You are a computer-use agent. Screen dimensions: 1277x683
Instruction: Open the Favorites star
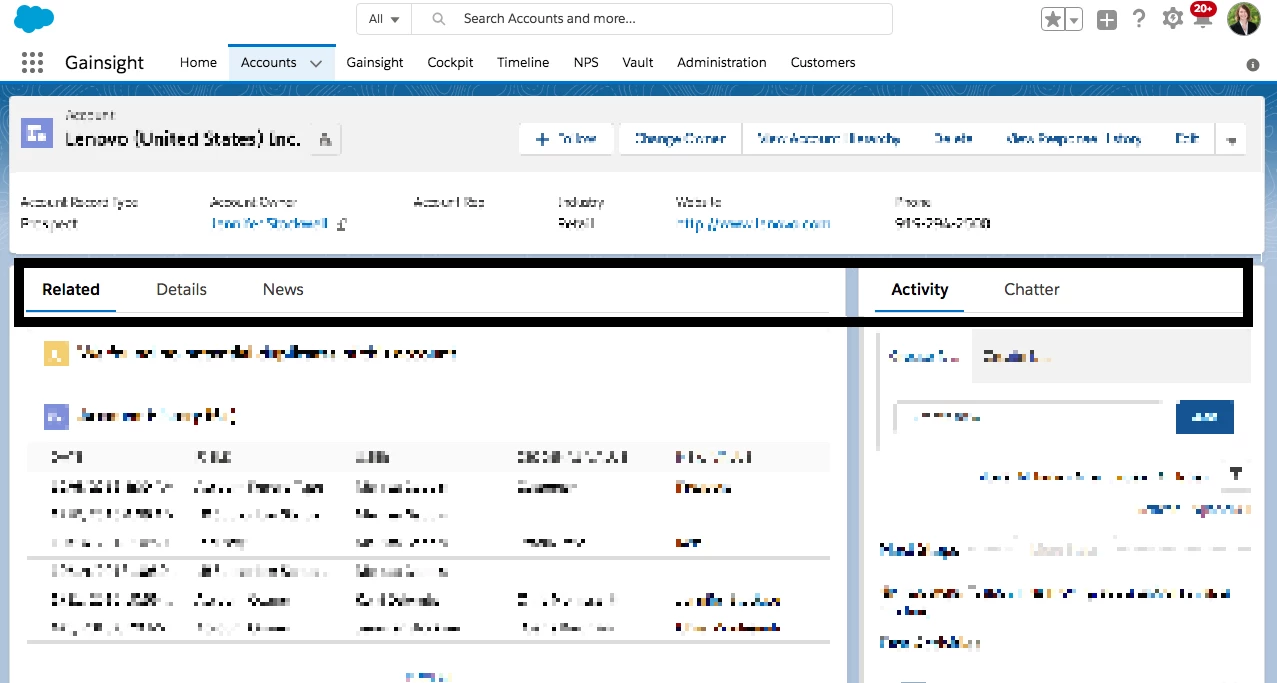(x=1053, y=19)
